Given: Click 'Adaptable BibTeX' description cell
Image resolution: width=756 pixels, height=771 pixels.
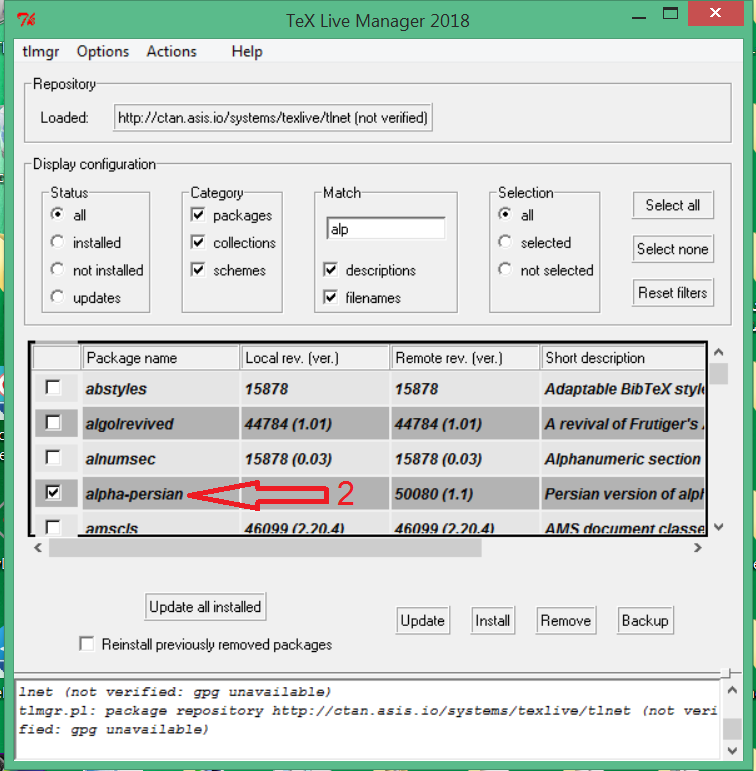Looking at the screenshot, I should (x=623, y=389).
